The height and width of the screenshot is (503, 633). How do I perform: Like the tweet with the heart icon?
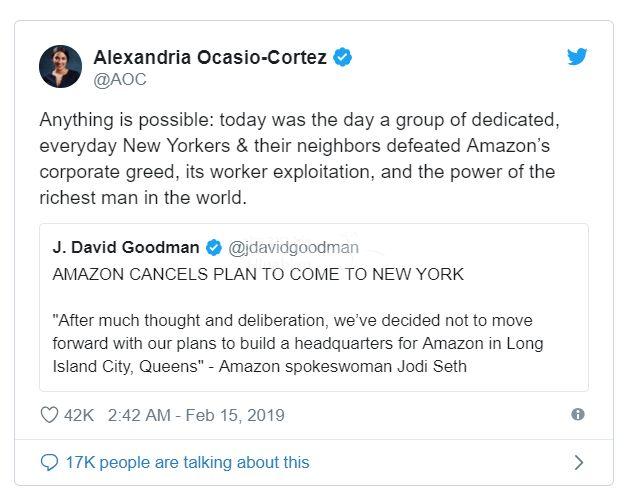[49, 415]
